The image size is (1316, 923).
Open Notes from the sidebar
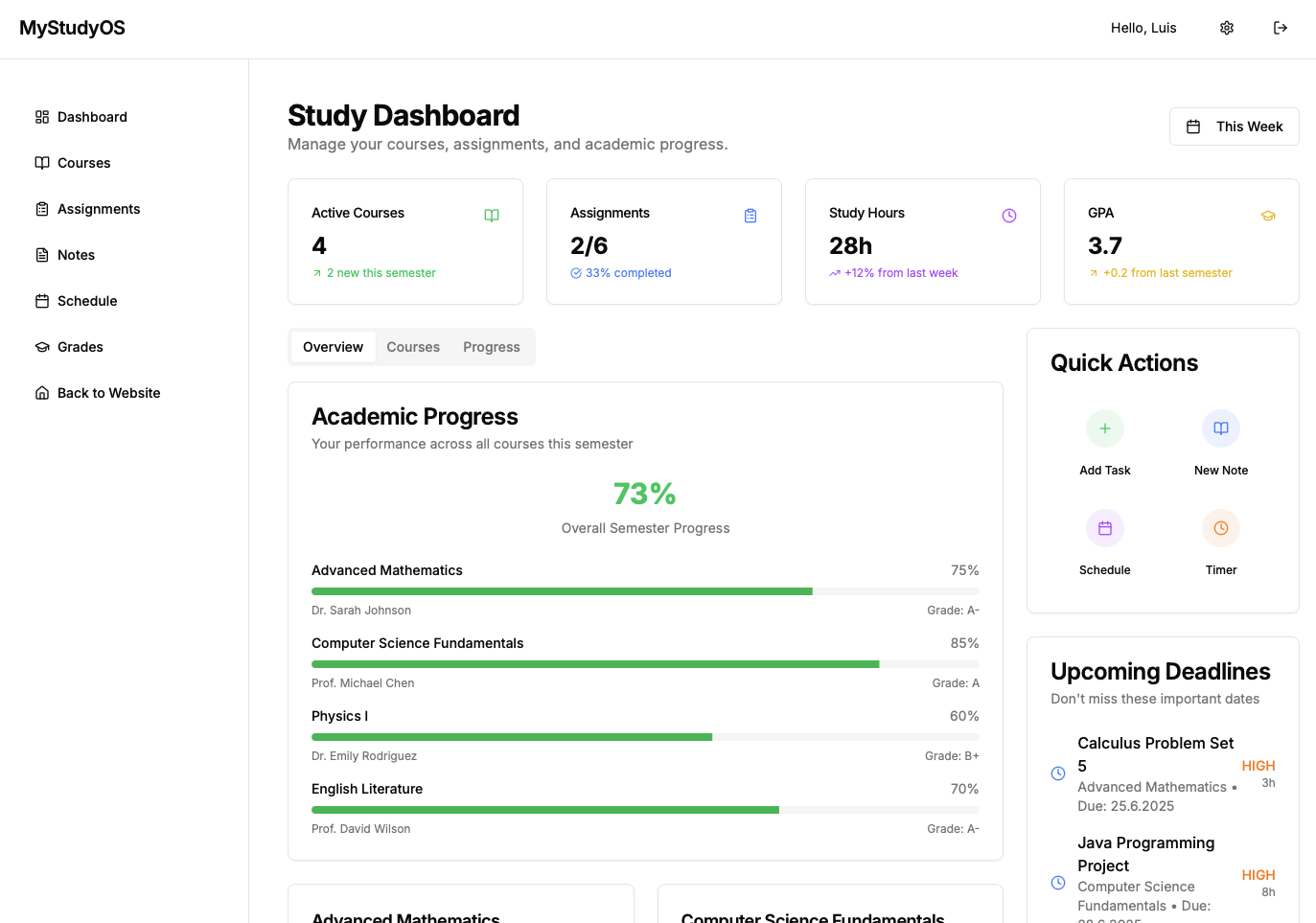coord(76,255)
